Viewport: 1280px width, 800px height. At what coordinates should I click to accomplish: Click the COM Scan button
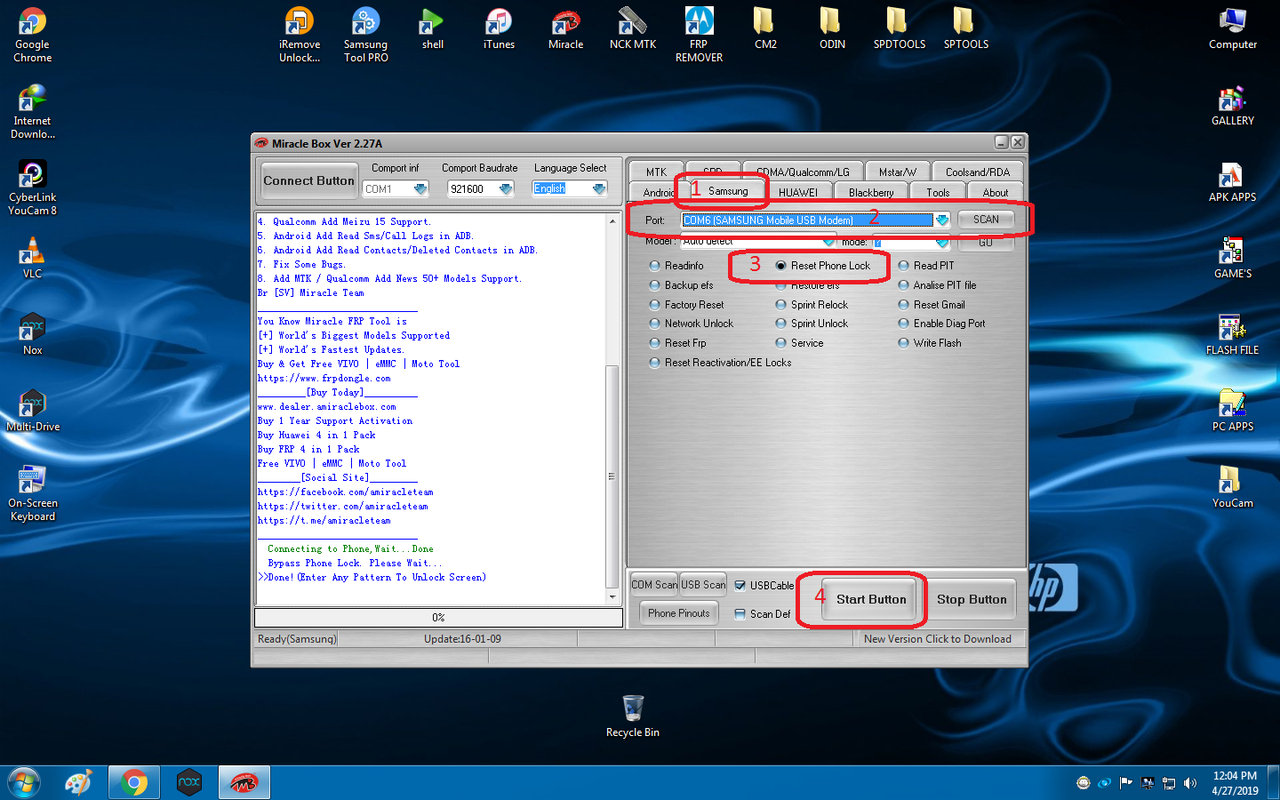[654, 585]
